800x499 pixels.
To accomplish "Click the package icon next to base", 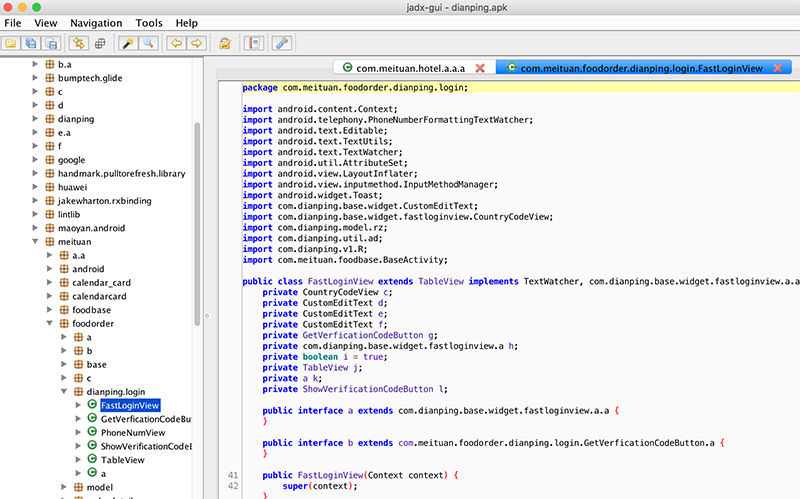I will pyautogui.click(x=78, y=364).
